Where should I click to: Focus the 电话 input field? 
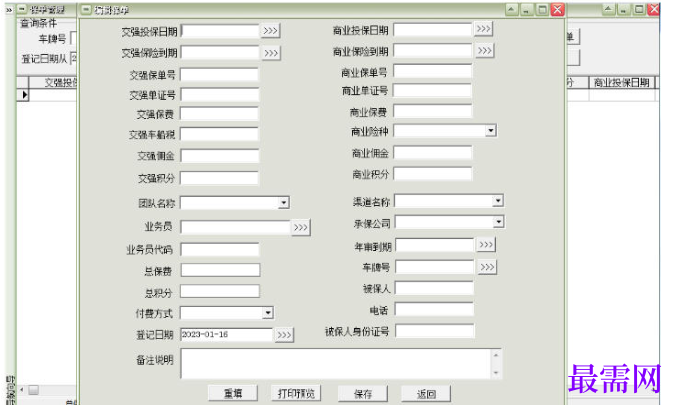click(435, 310)
